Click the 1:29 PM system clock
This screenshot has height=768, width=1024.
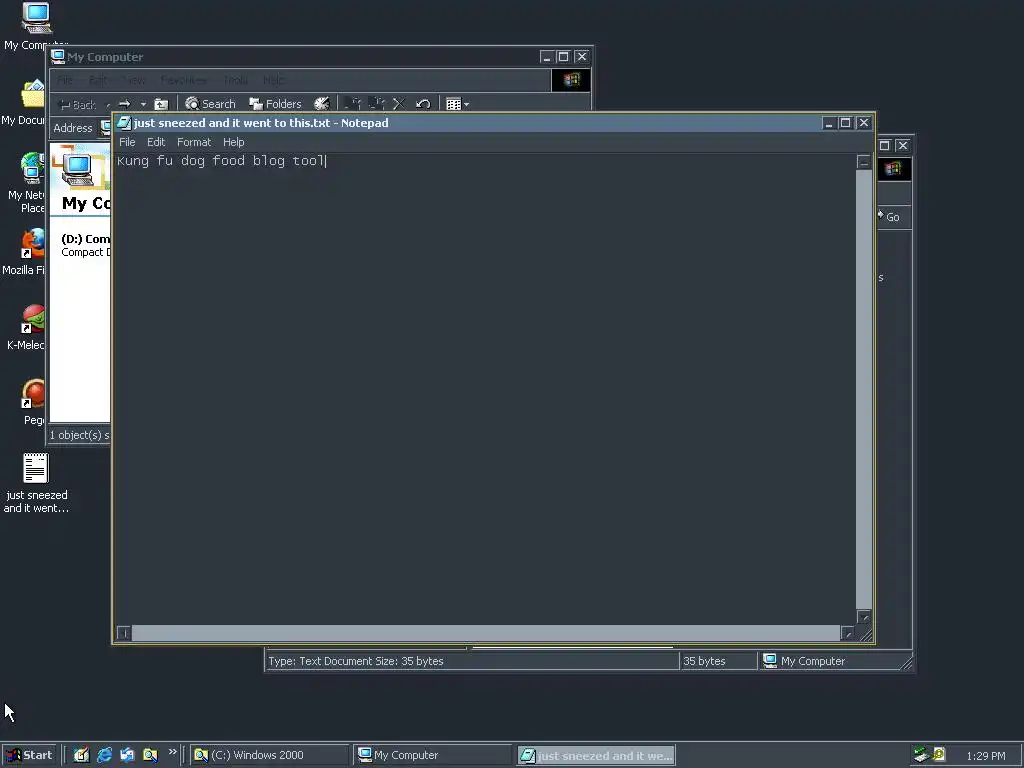[986, 756]
